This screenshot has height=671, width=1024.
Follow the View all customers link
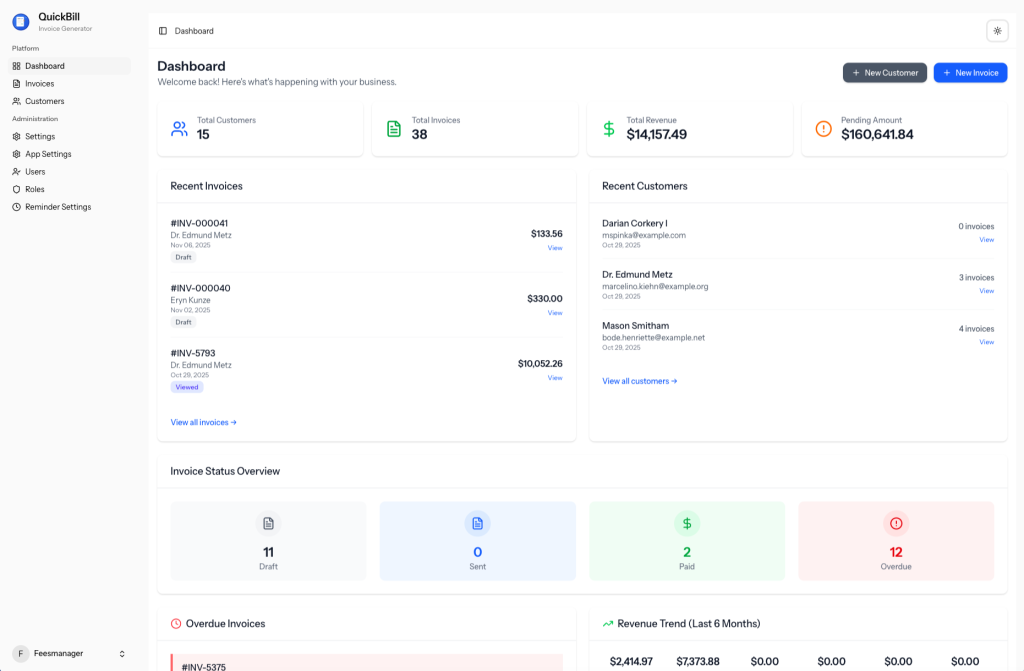(639, 381)
